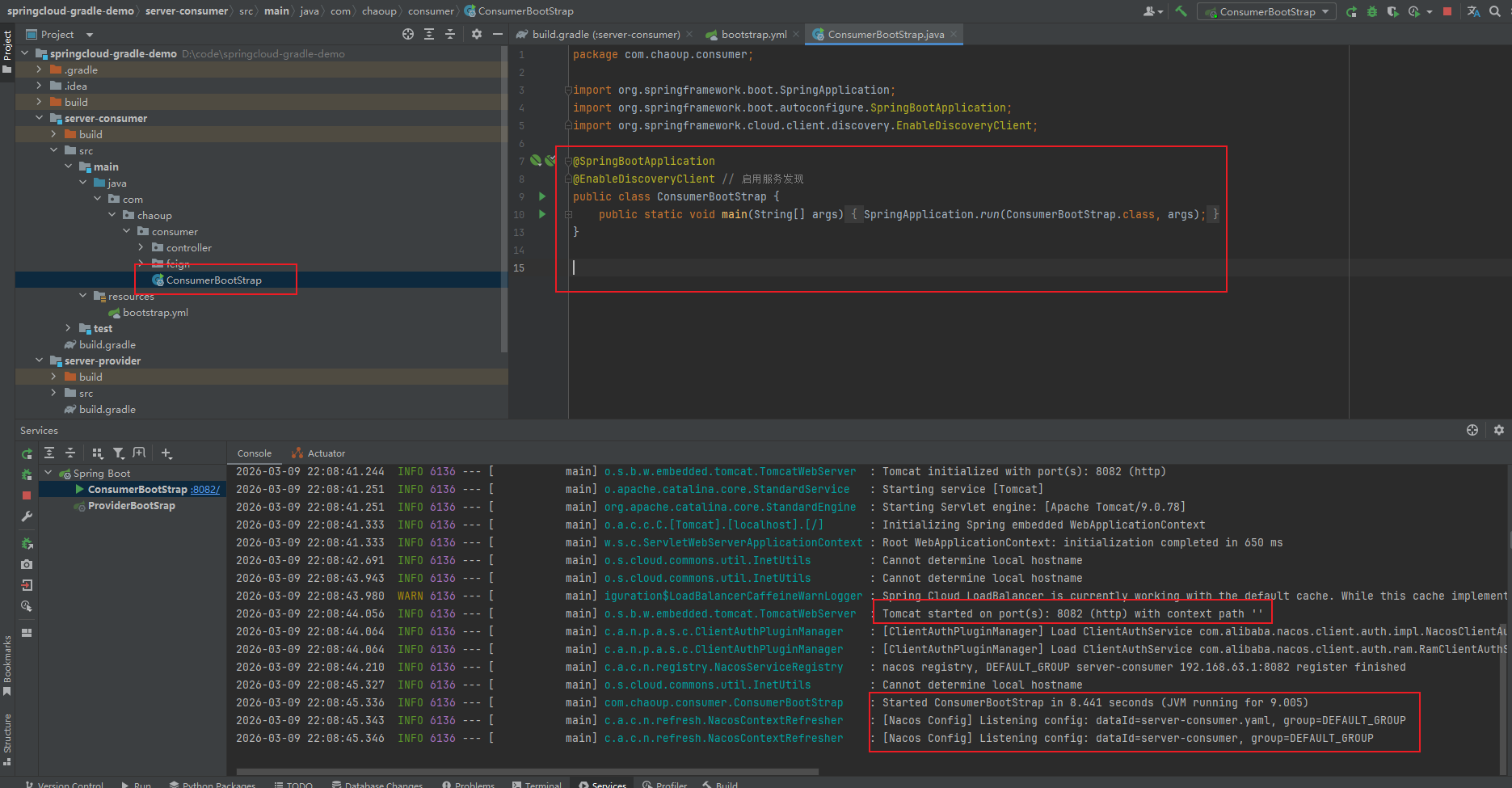Open the Terminal tool window button
The image size is (1512, 788).
[537, 784]
